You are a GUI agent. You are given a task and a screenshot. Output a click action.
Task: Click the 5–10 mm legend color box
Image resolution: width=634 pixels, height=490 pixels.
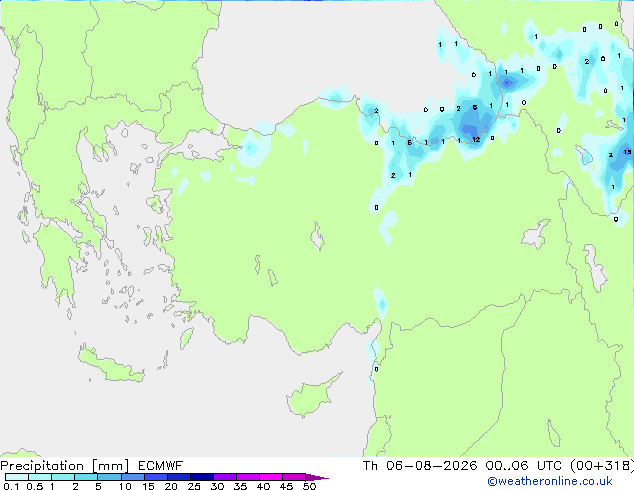click(x=109, y=477)
